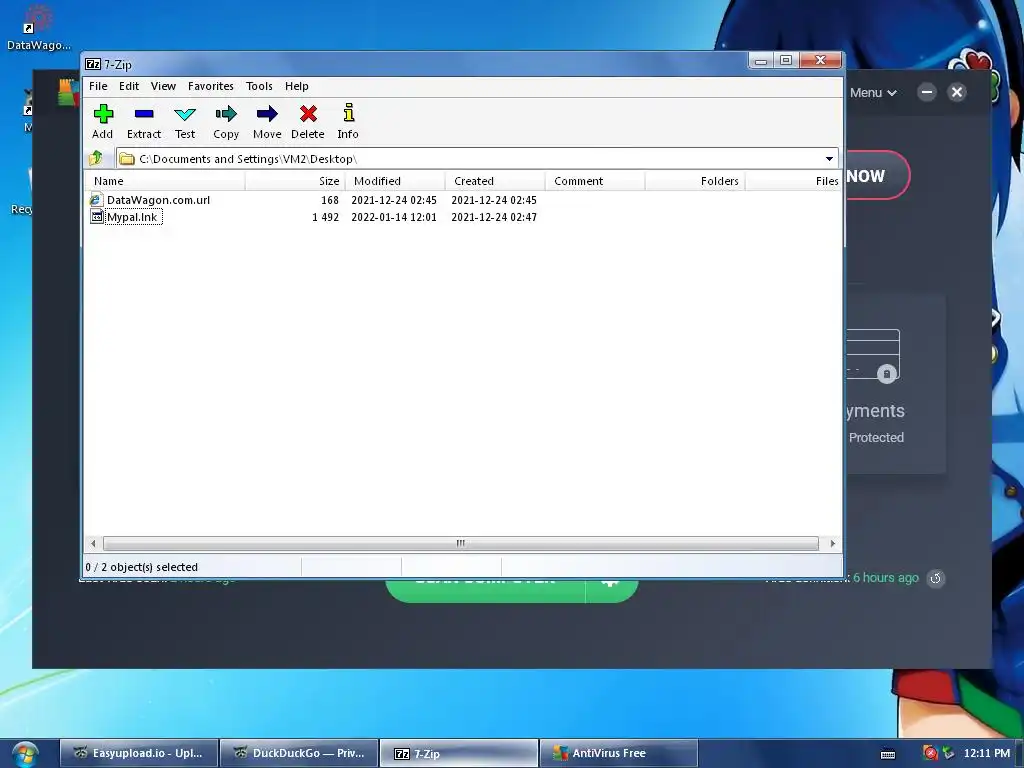Open the Help menu
This screenshot has height=768, width=1024.
pos(296,86)
